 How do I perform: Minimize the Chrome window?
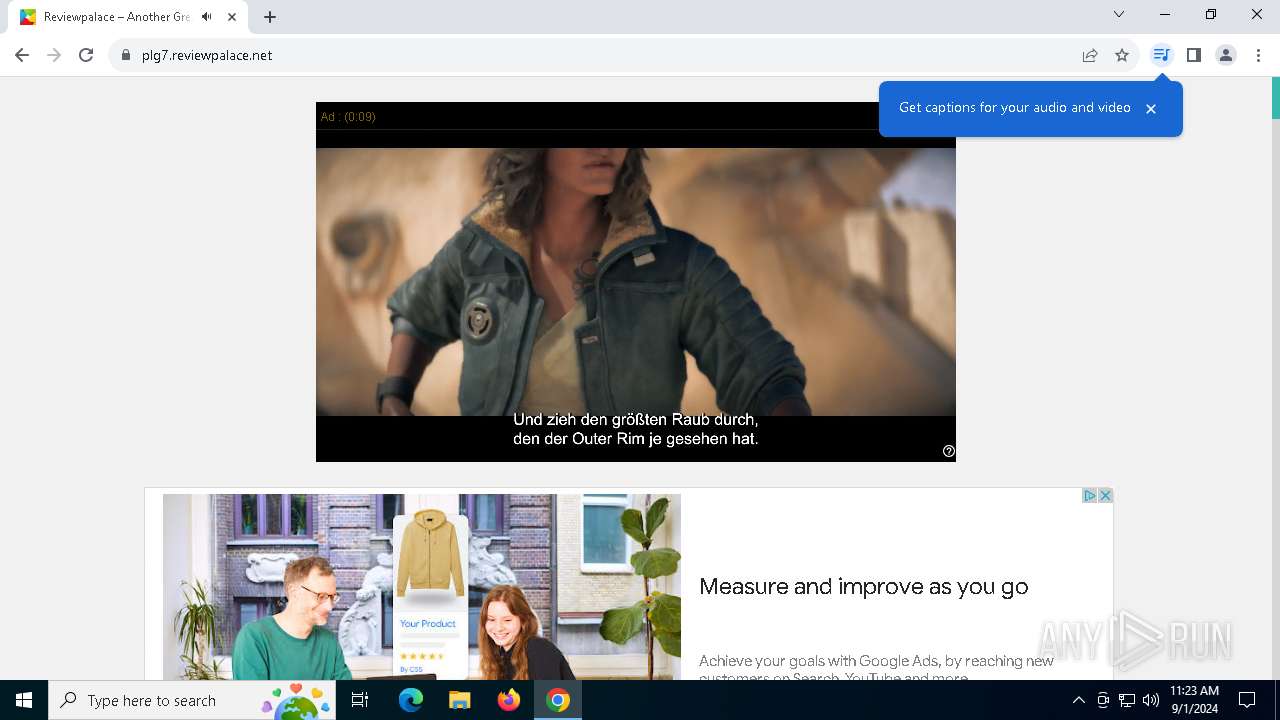tap(1165, 14)
